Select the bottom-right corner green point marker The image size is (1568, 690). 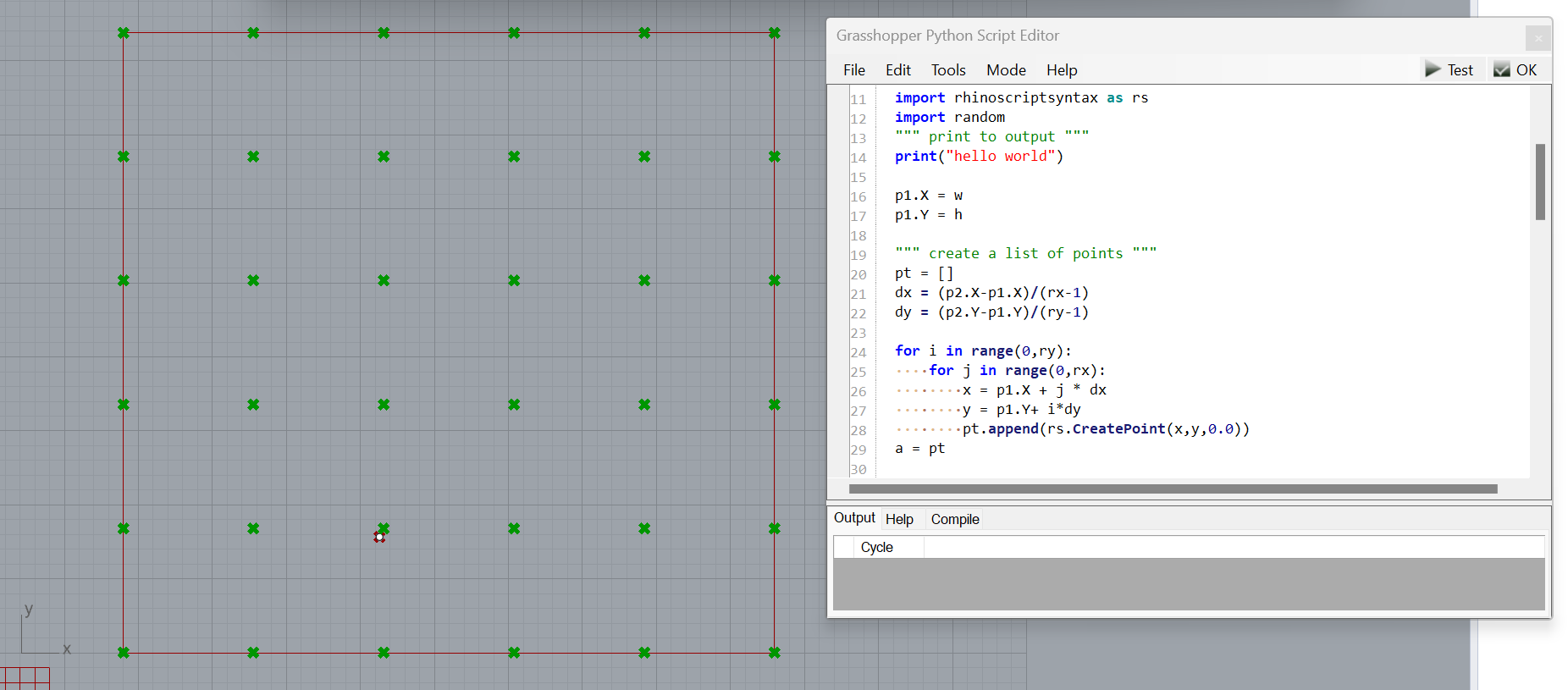coord(774,653)
